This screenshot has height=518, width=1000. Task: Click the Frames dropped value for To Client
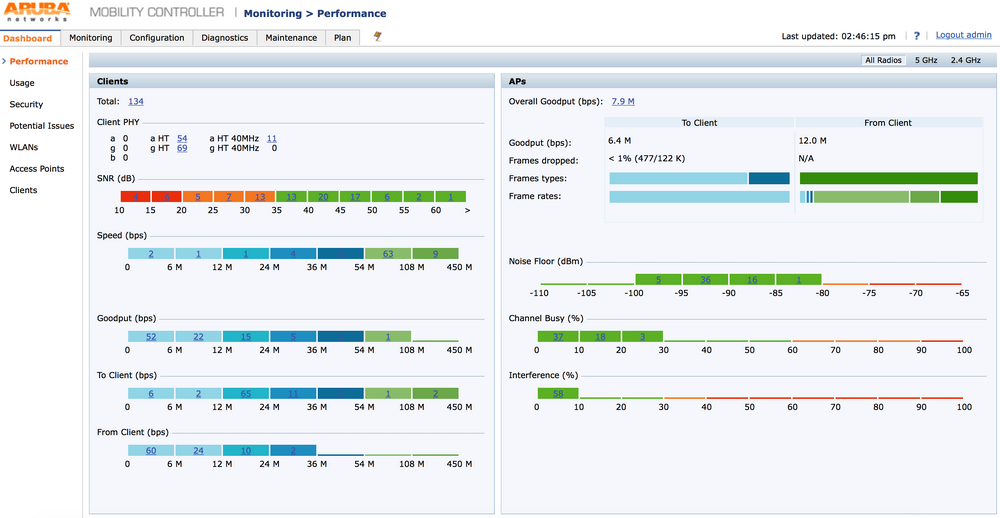click(647, 158)
